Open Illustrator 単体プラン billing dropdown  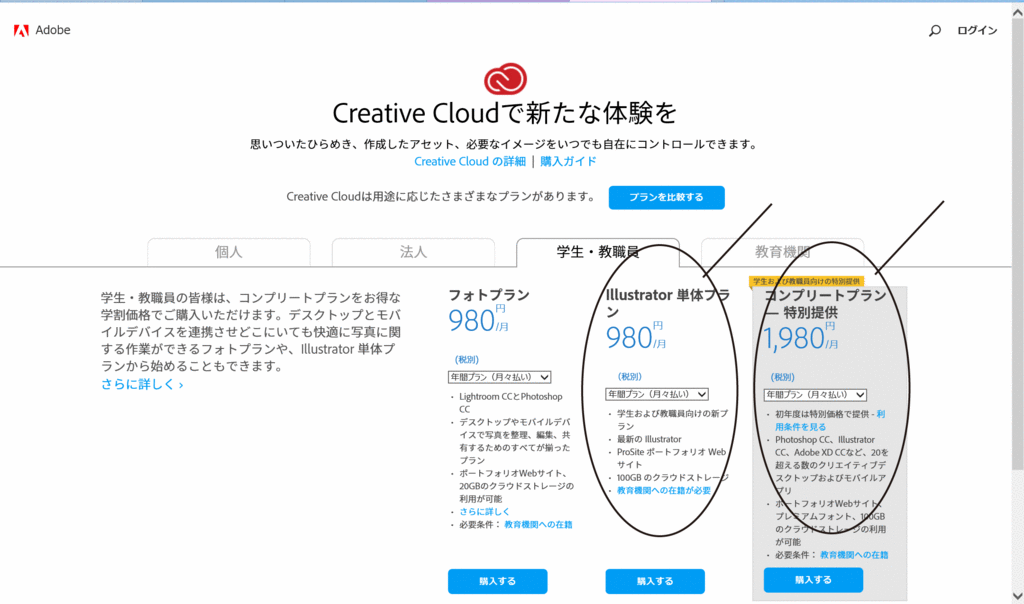click(656, 394)
